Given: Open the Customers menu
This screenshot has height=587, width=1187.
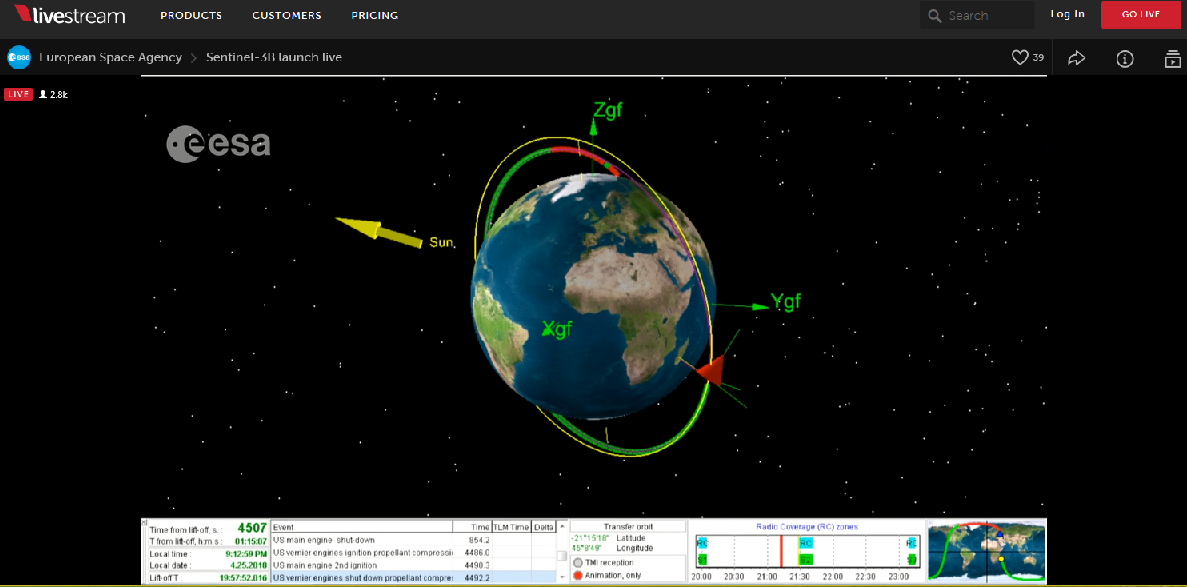Looking at the screenshot, I should point(286,16).
